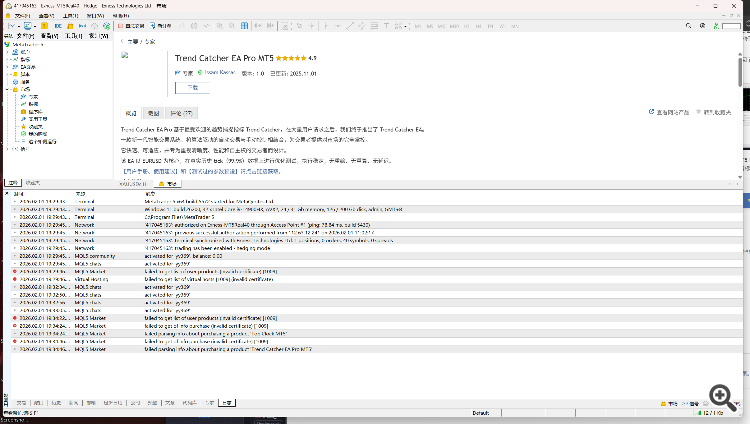Screen dimensions: 750x424
Task: Open the view product on website link
Action: coord(669,112)
